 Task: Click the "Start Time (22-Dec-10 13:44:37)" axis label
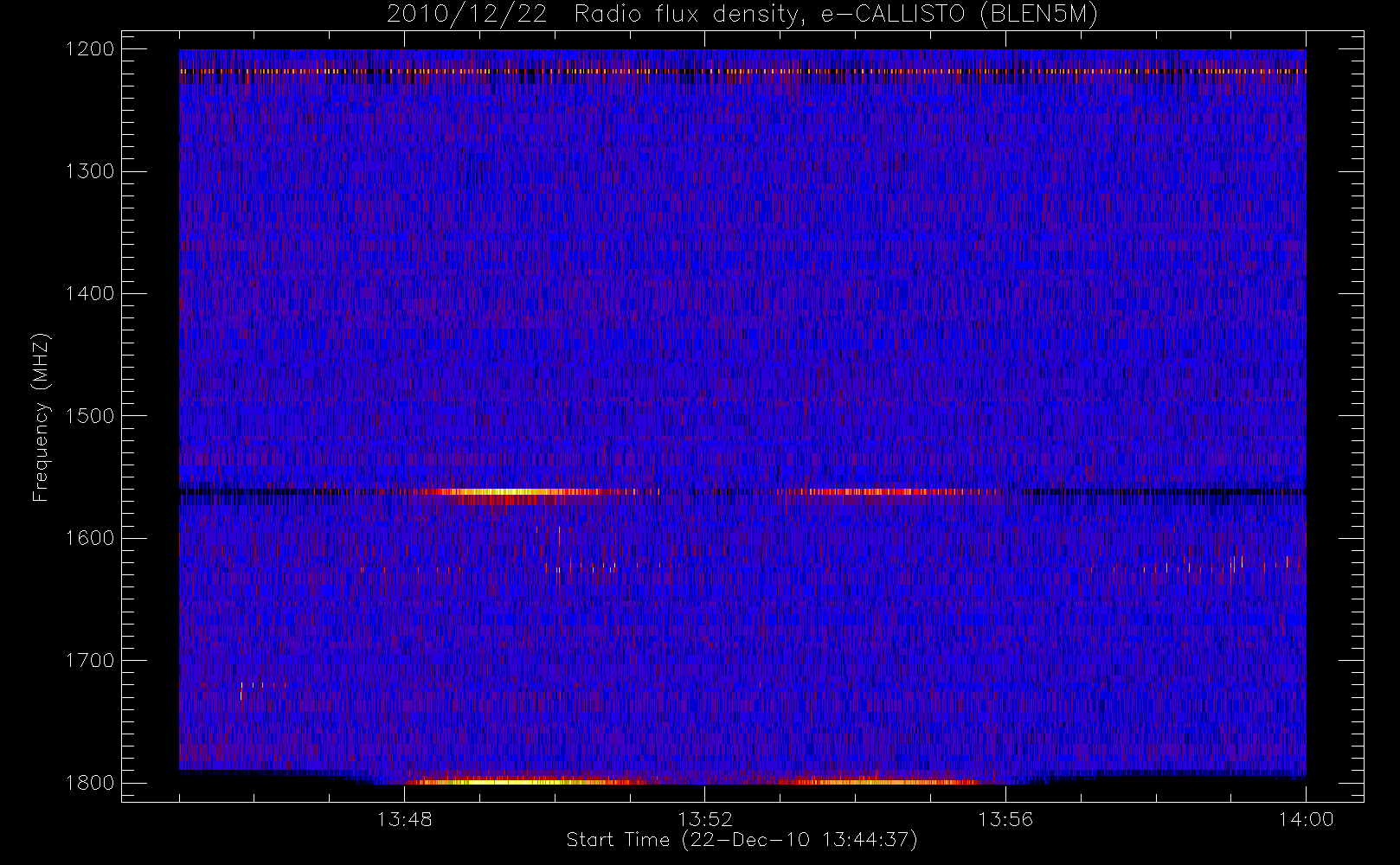click(x=742, y=840)
